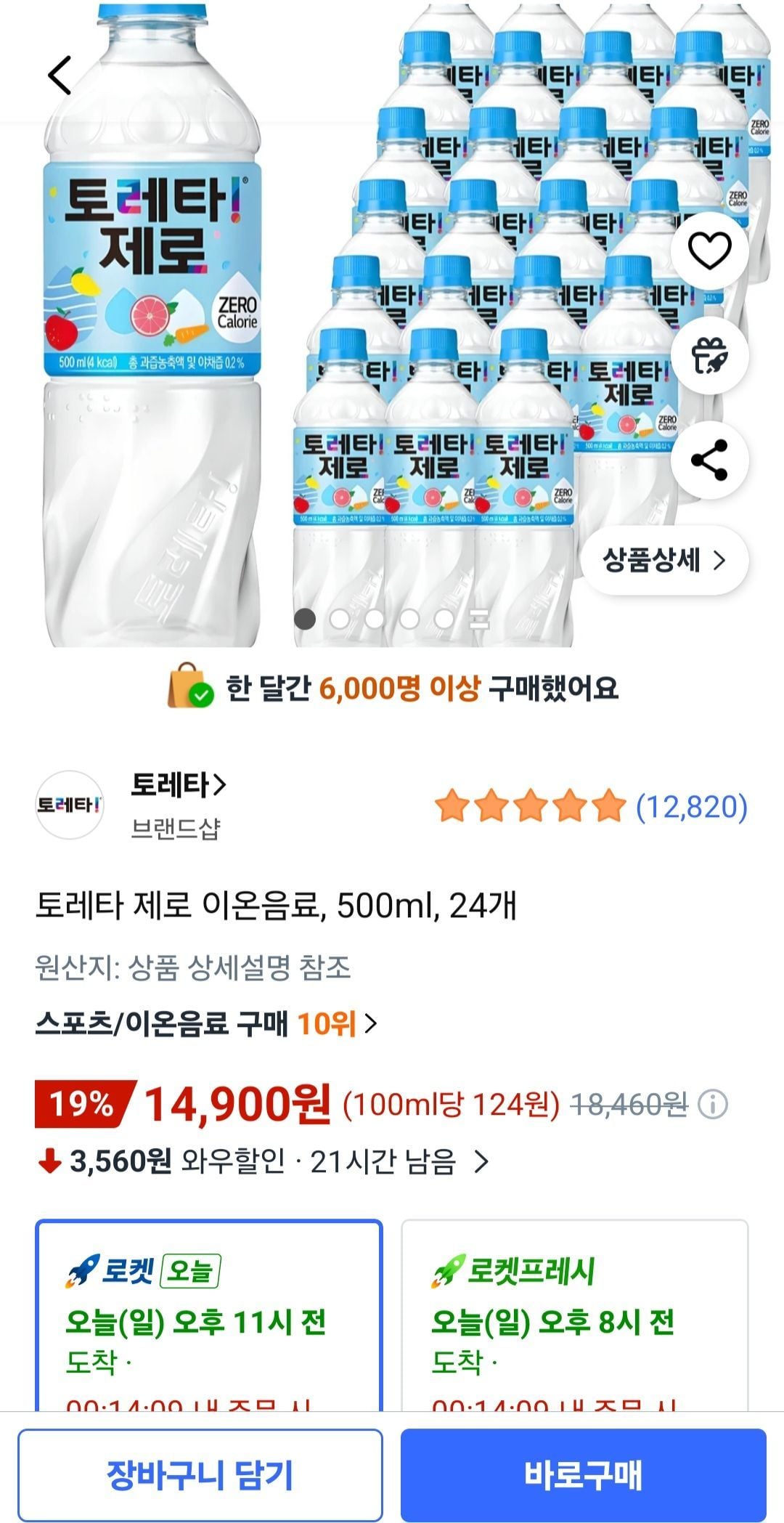Tap the five-star rating icons

pos(530,806)
